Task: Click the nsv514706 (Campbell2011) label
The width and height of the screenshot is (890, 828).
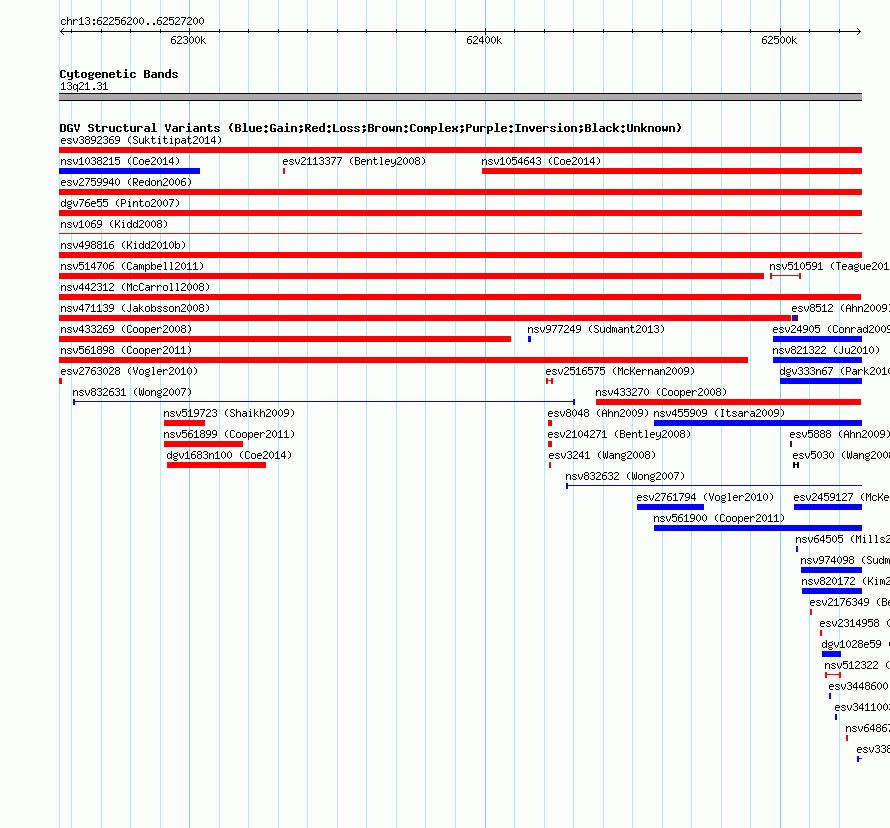Action: (132, 266)
